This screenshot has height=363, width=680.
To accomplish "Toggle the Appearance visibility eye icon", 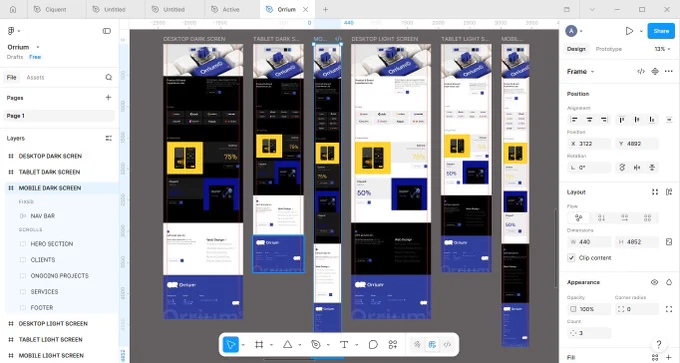I will [654, 282].
